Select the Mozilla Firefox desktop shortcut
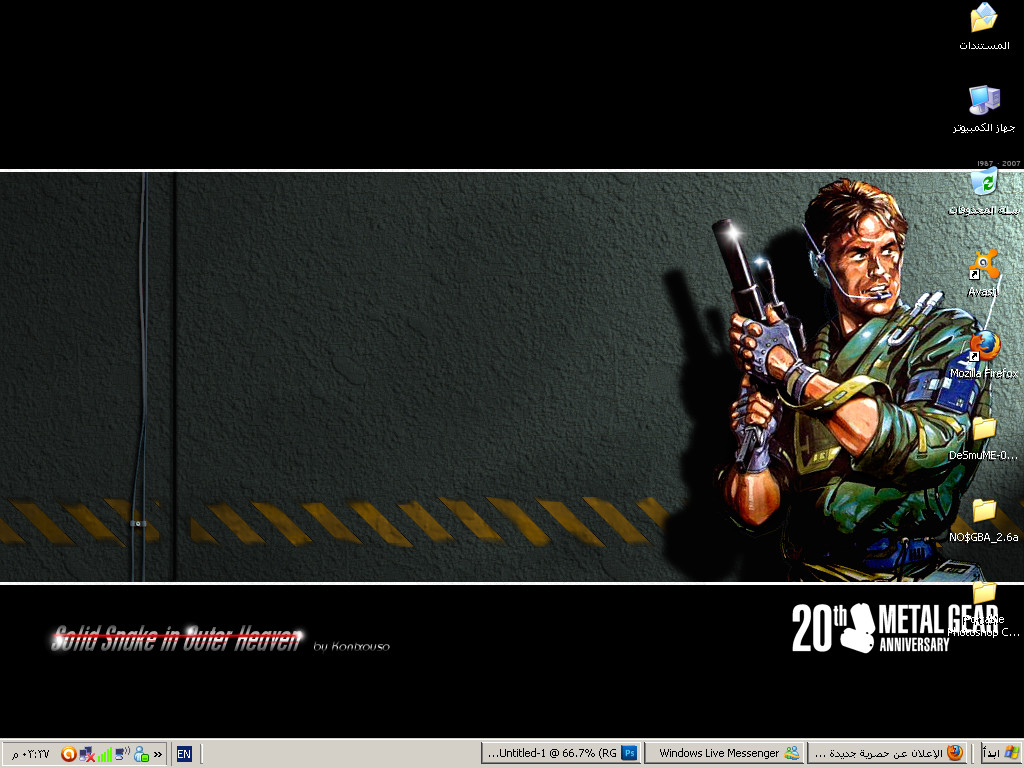This screenshot has width=1024, height=768. pos(984,356)
